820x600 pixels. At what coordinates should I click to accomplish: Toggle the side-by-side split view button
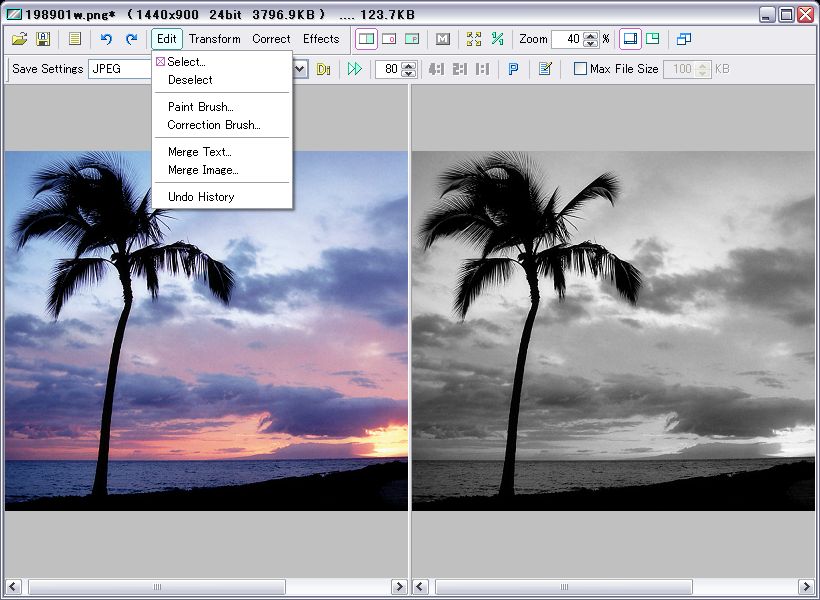366,39
